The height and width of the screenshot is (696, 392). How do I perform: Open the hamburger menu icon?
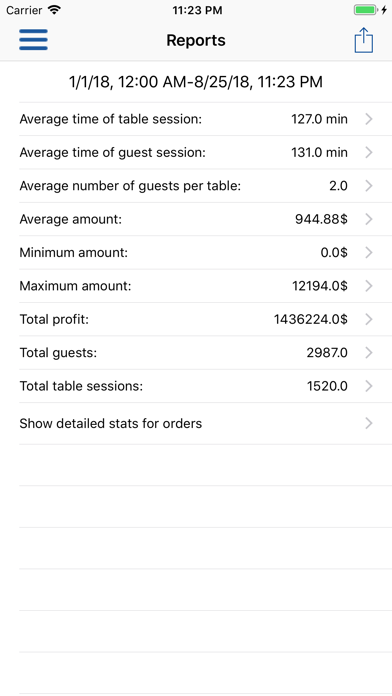[x=33, y=40]
